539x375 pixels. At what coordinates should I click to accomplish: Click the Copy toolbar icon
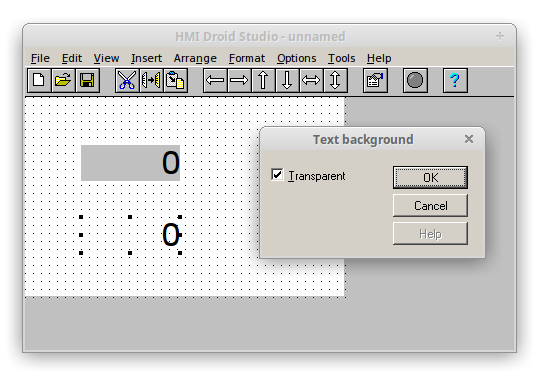pyautogui.click(x=151, y=81)
